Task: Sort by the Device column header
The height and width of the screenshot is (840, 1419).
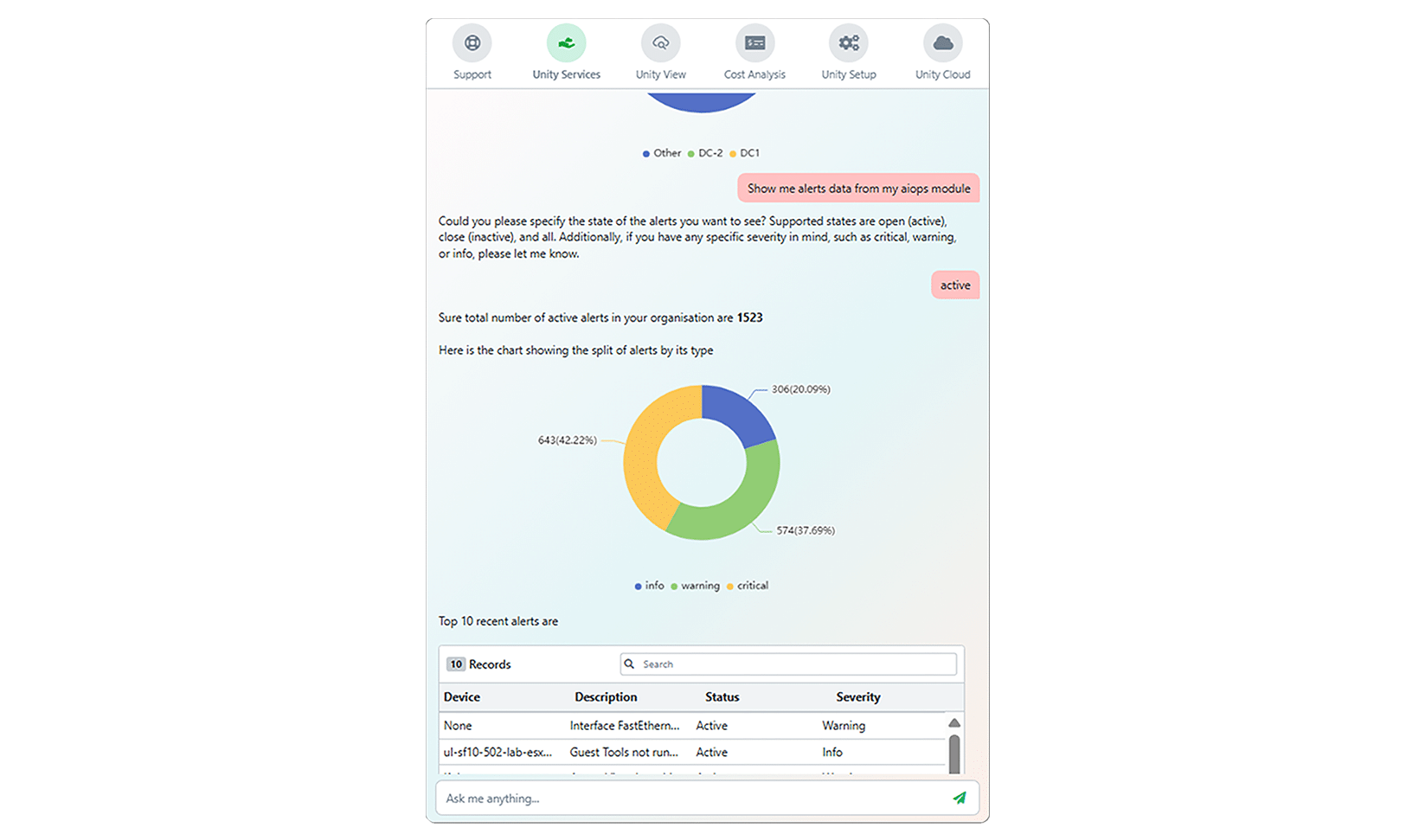Action: tap(462, 696)
